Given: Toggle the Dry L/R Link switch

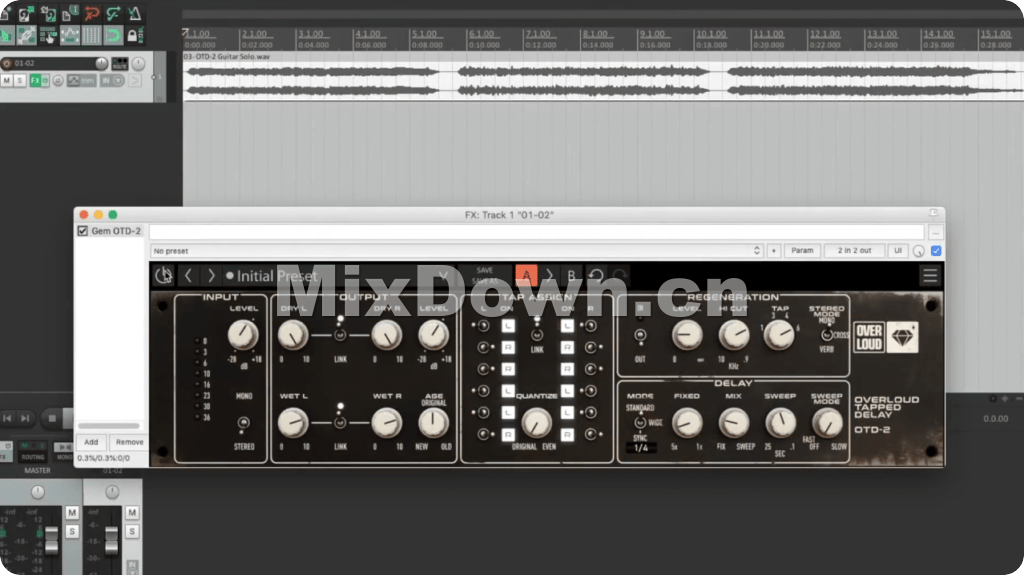Looking at the screenshot, I should (x=340, y=336).
